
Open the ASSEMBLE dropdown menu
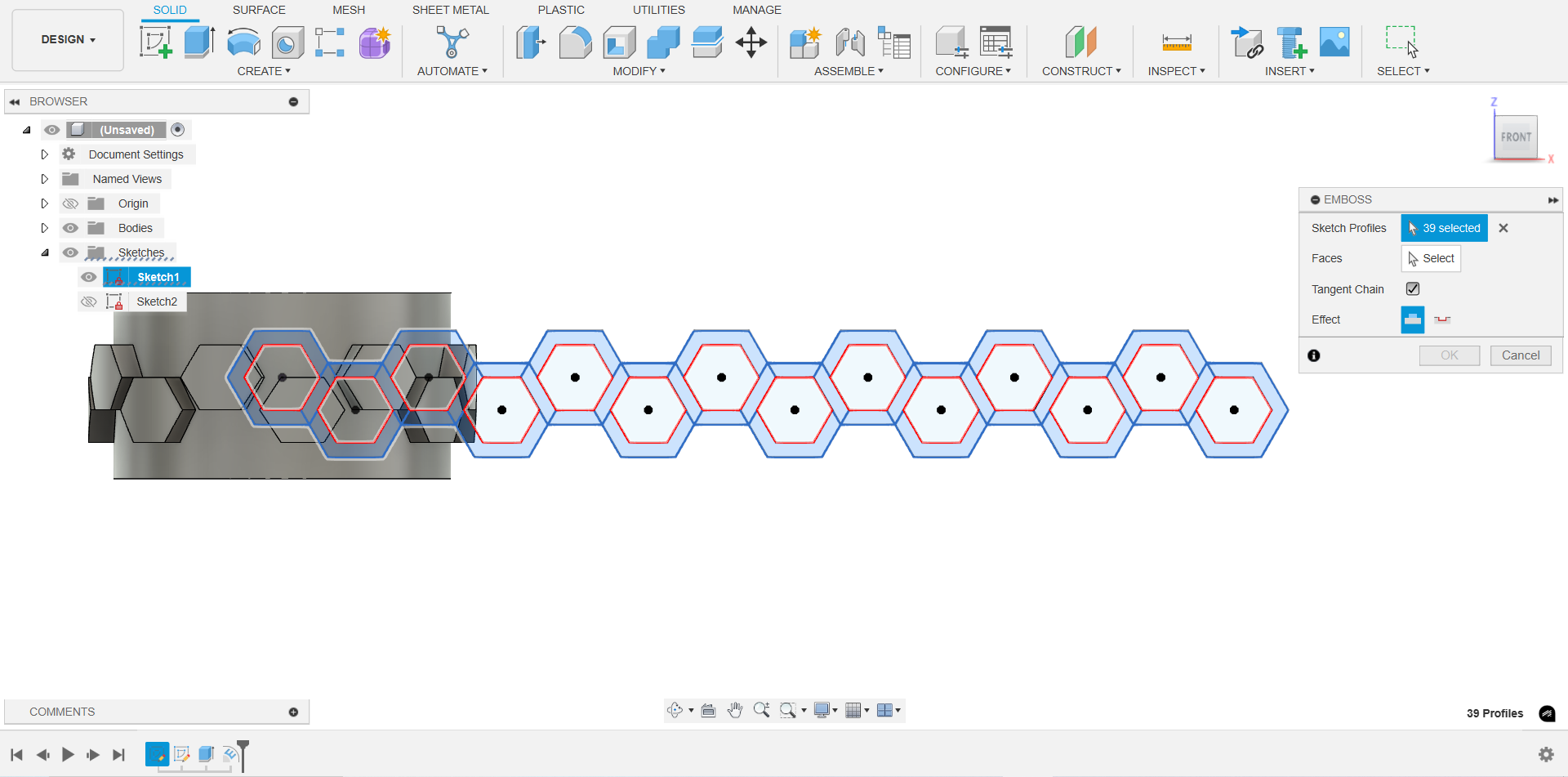point(849,71)
